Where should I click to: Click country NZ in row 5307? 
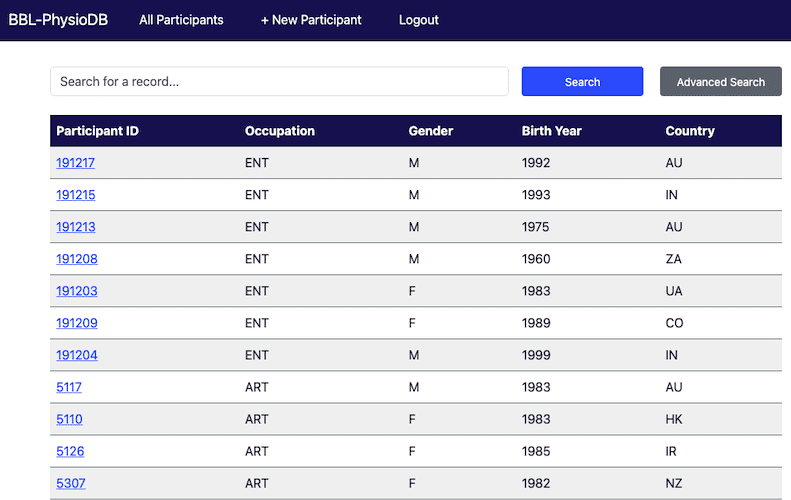674,483
